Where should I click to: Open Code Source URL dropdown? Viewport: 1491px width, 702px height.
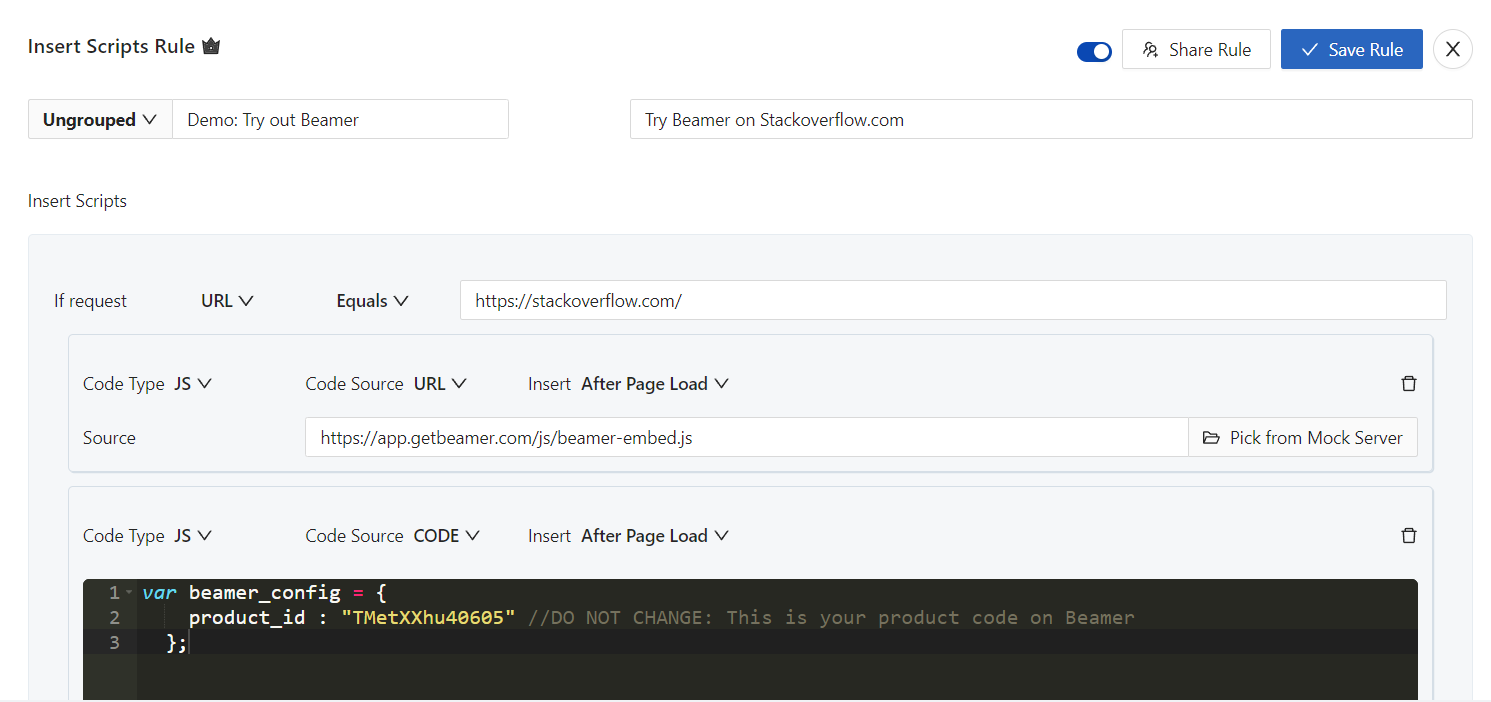pos(440,384)
